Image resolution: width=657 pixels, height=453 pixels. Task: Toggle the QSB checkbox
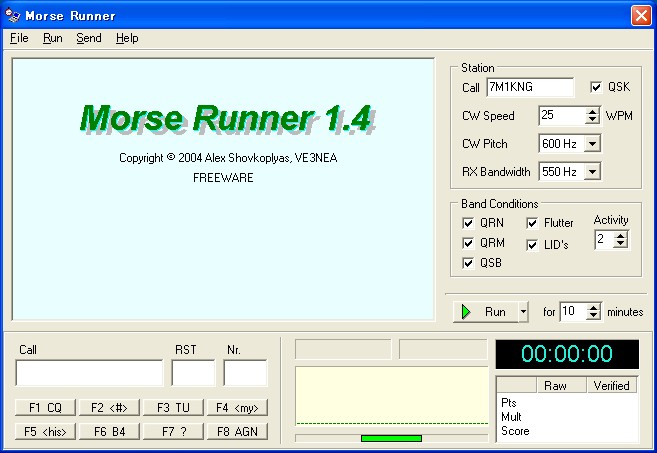pyautogui.click(x=468, y=263)
